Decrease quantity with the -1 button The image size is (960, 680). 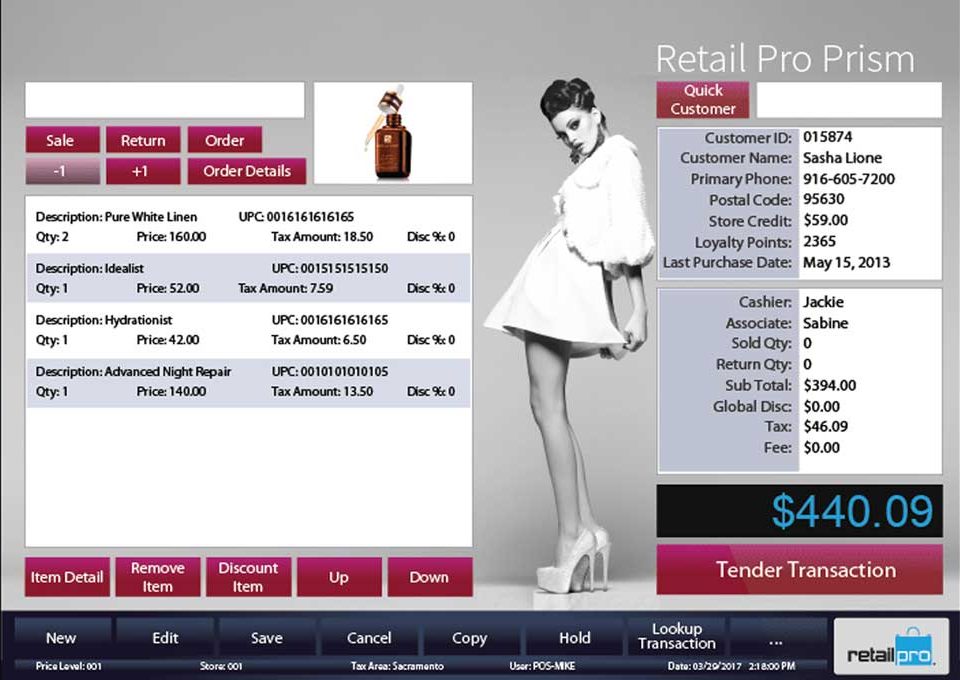(x=62, y=171)
